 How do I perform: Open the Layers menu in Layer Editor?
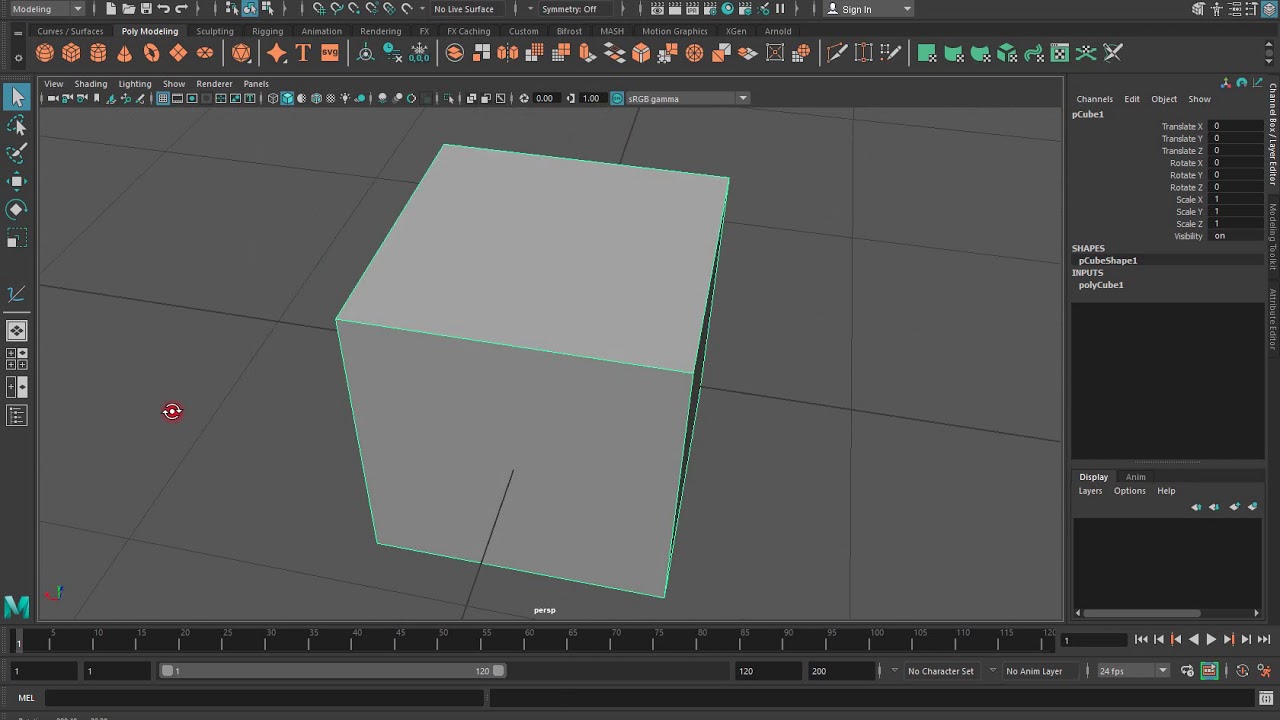tap(1090, 491)
